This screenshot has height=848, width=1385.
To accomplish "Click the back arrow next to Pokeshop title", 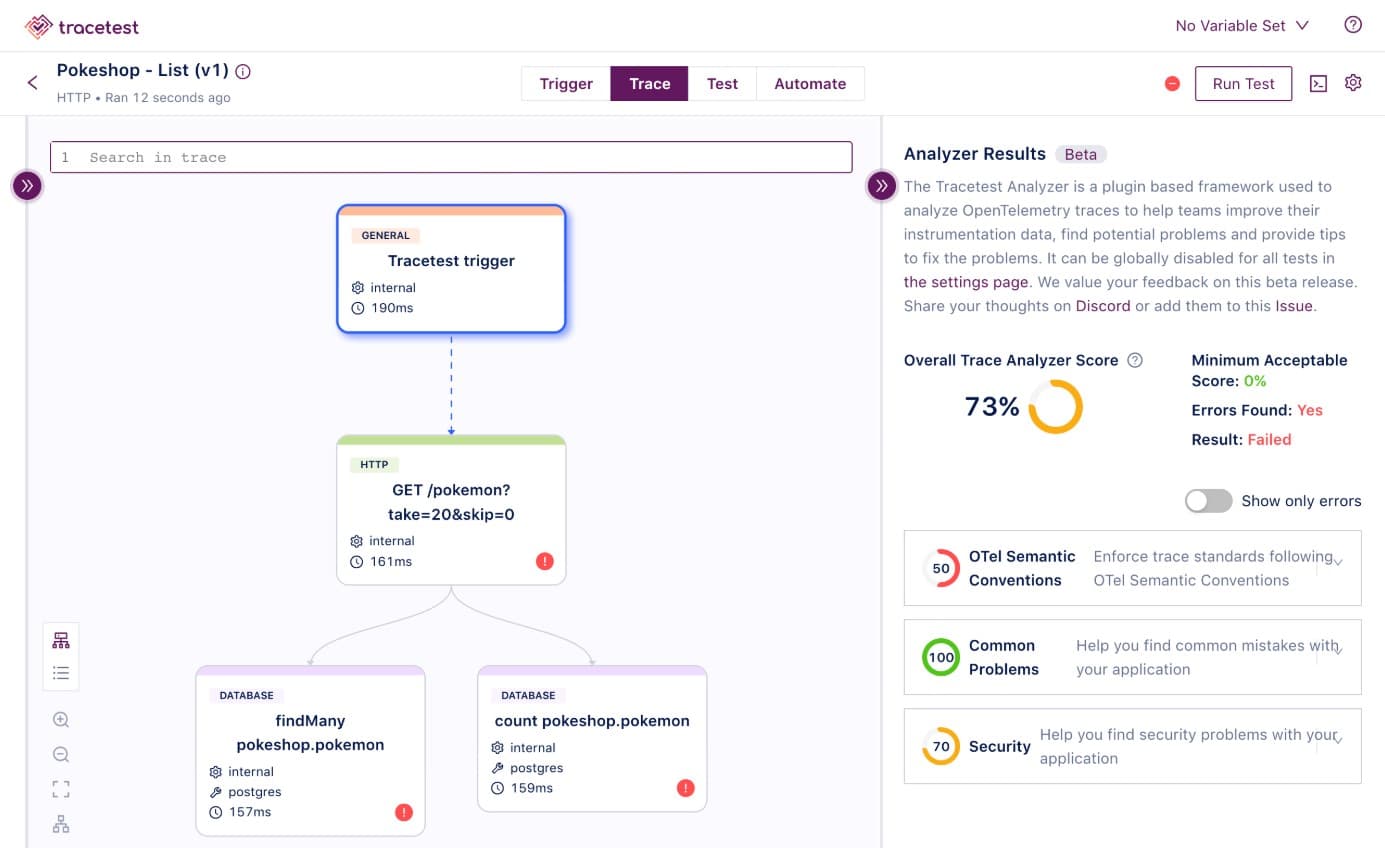I will point(32,83).
